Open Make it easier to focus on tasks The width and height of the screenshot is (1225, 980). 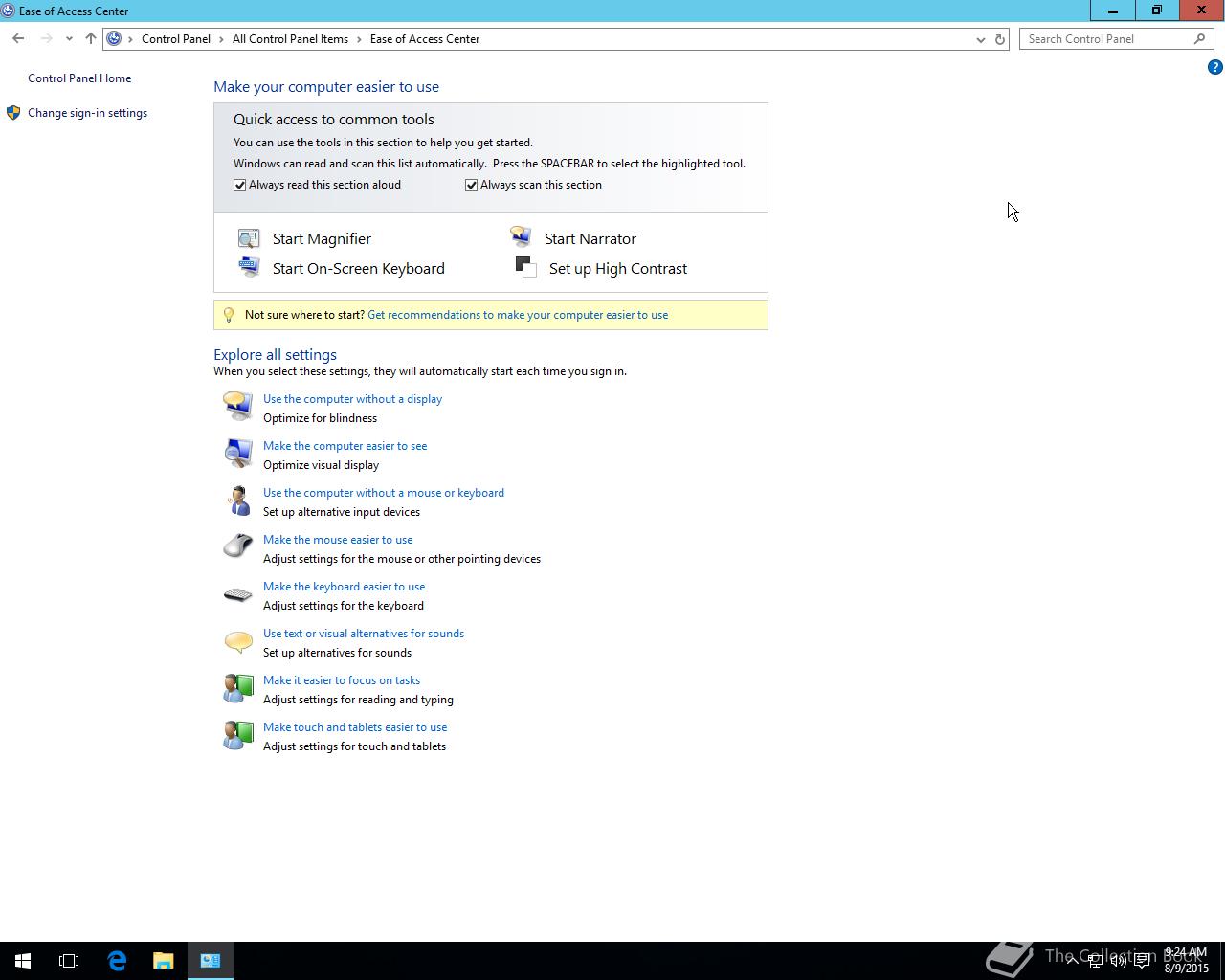click(342, 680)
